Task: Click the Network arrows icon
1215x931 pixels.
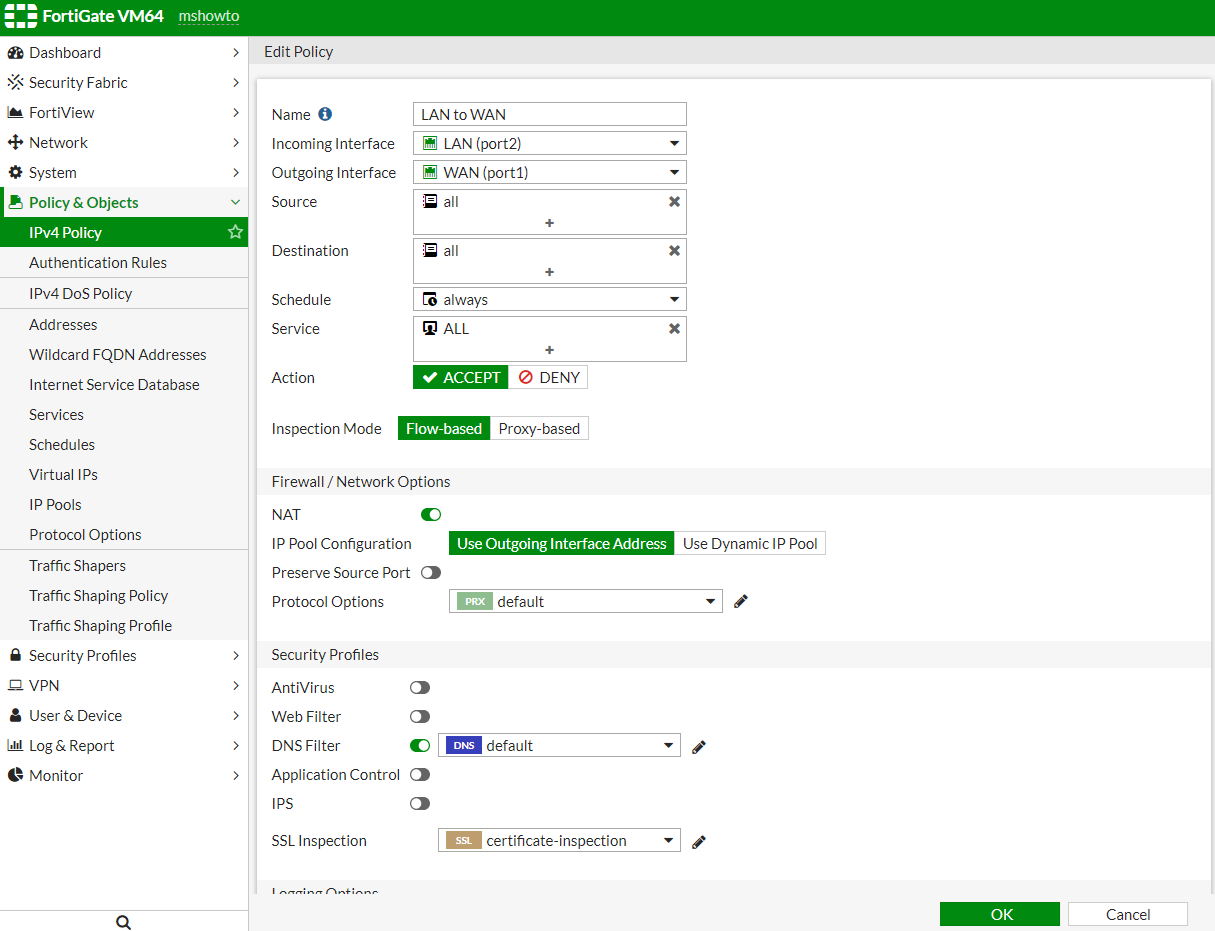Action: pyautogui.click(x=15, y=143)
